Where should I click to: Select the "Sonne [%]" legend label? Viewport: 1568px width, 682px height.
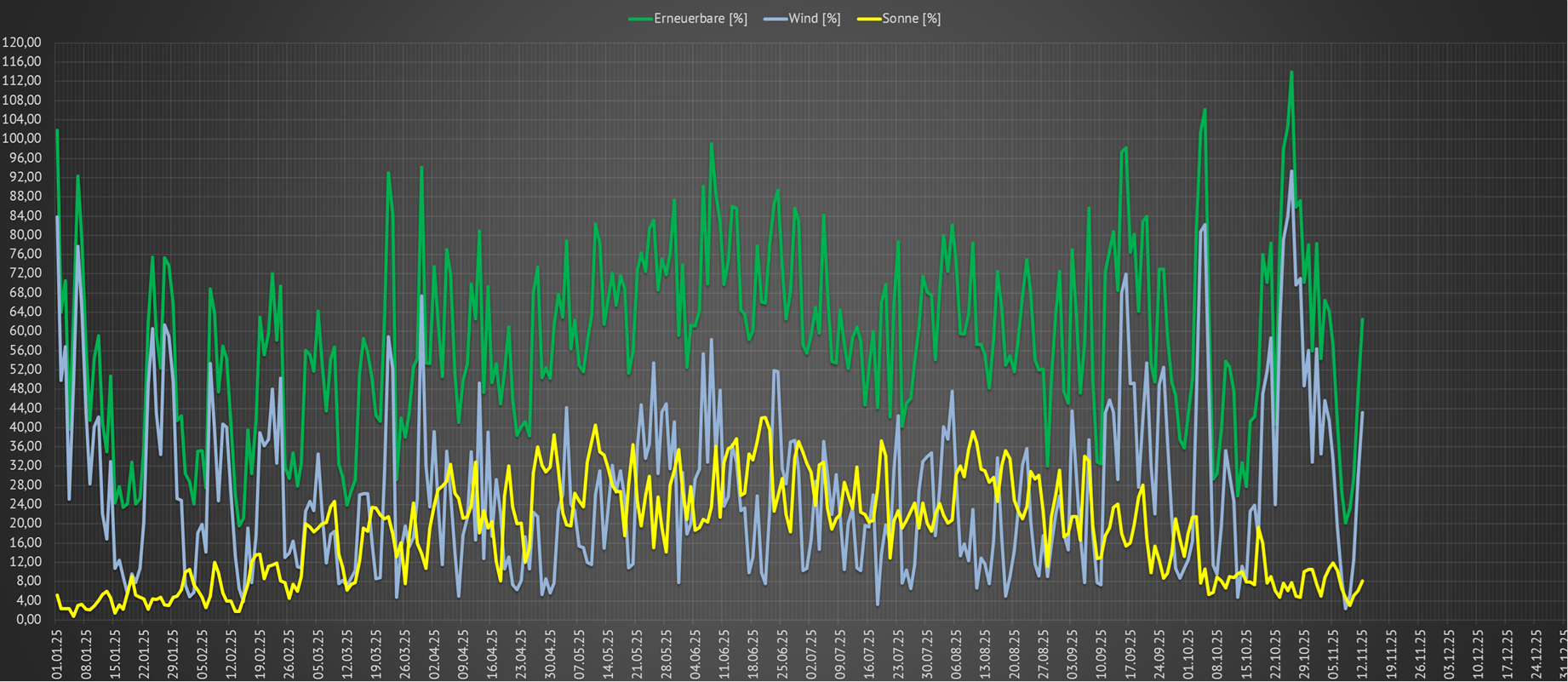click(x=911, y=19)
